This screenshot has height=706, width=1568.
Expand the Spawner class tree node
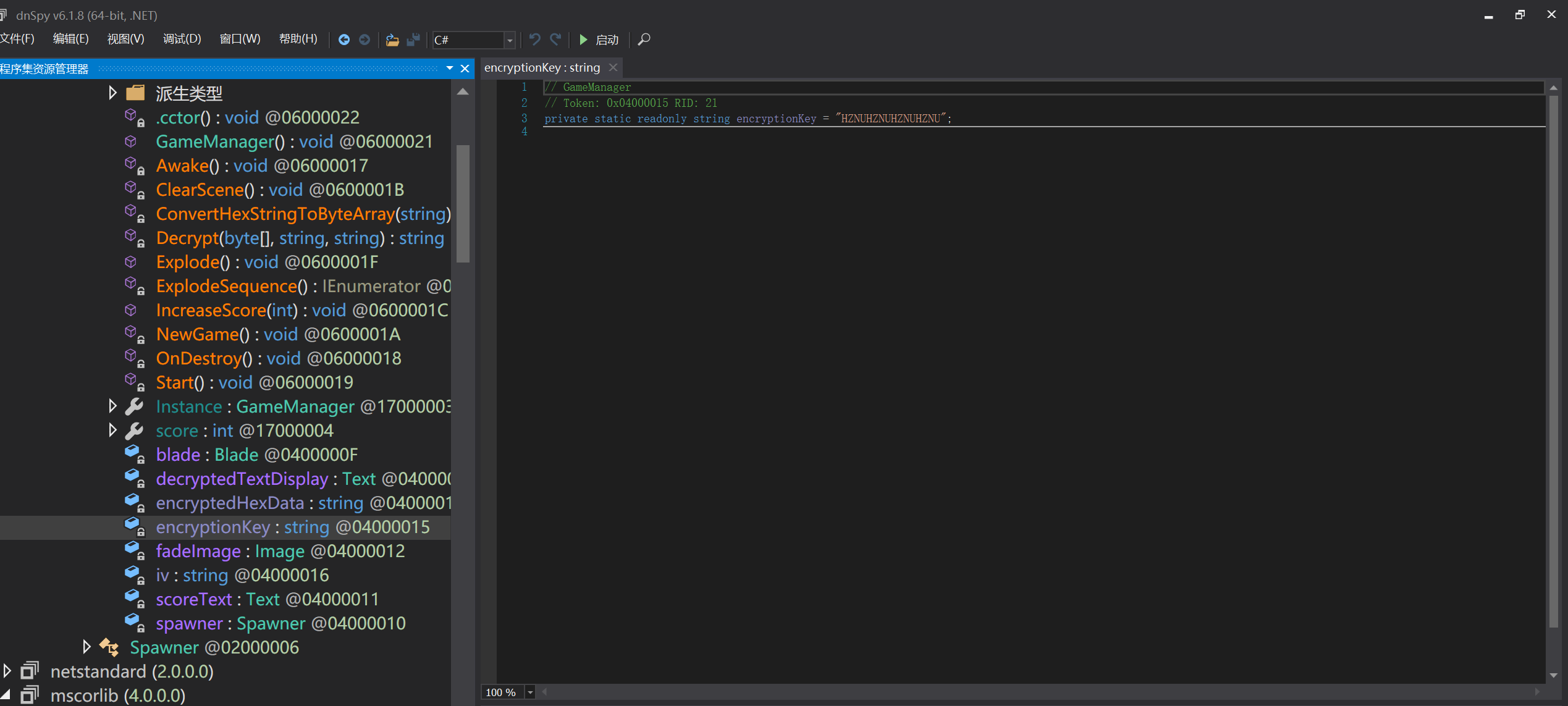click(86, 647)
